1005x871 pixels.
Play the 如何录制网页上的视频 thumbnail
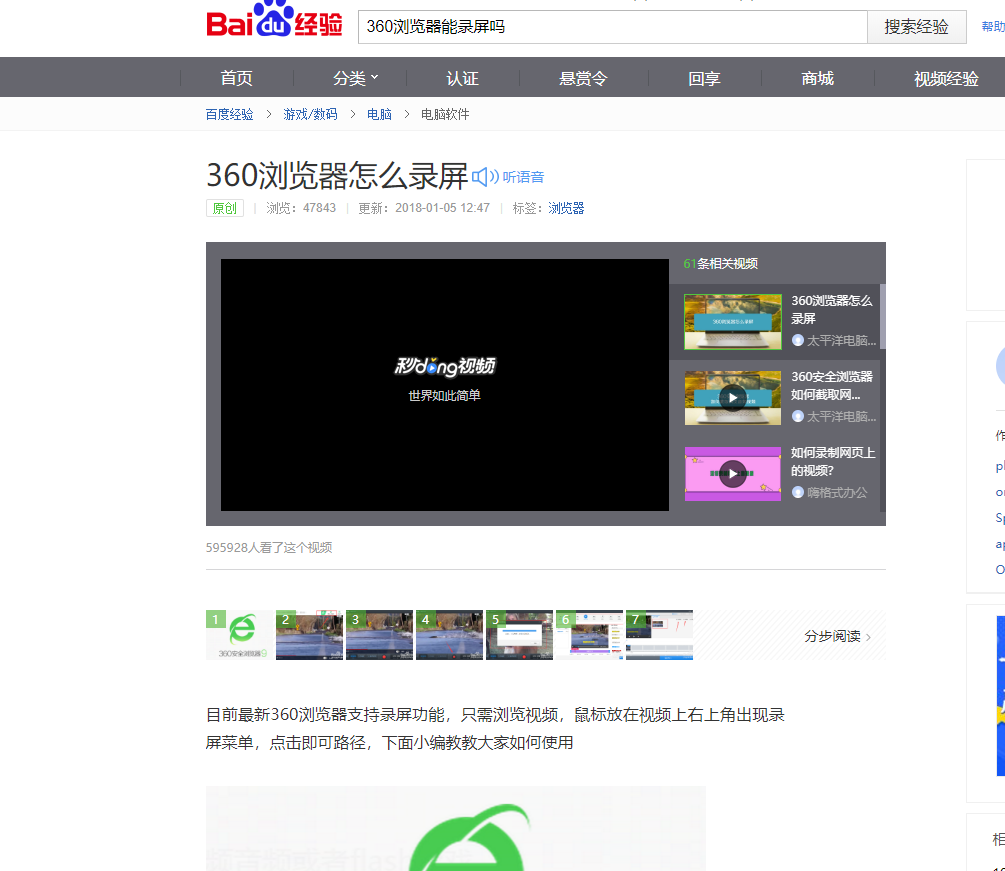[733, 474]
